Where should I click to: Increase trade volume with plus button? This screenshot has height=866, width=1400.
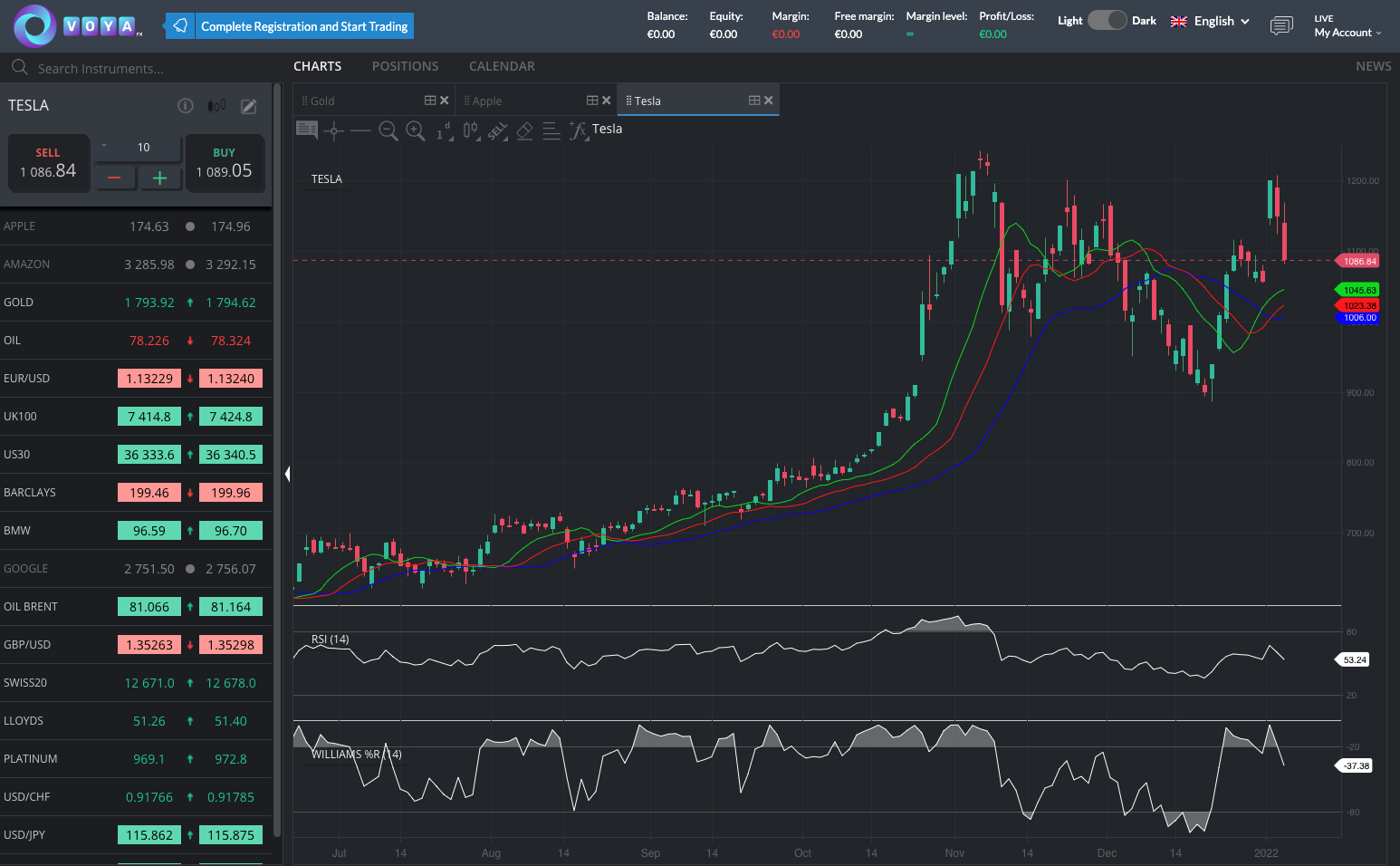pos(159,178)
